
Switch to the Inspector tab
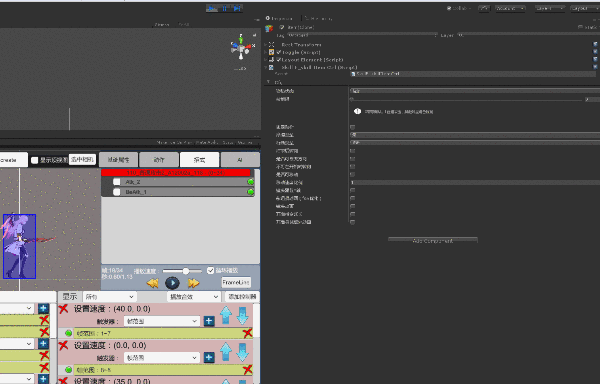pos(279,18)
